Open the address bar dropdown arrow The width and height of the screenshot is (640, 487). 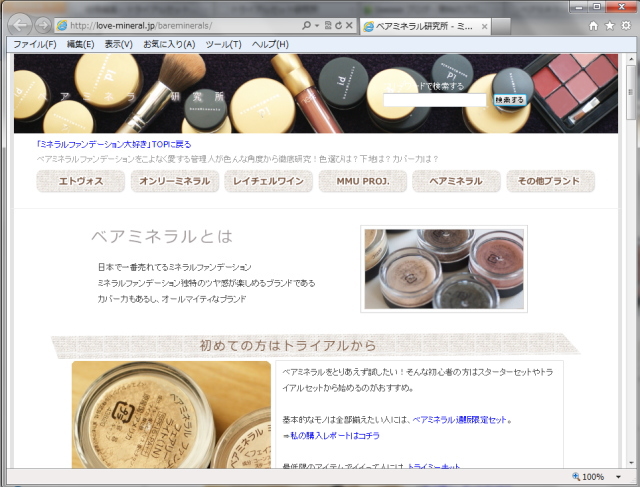click(x=316, y=25)
